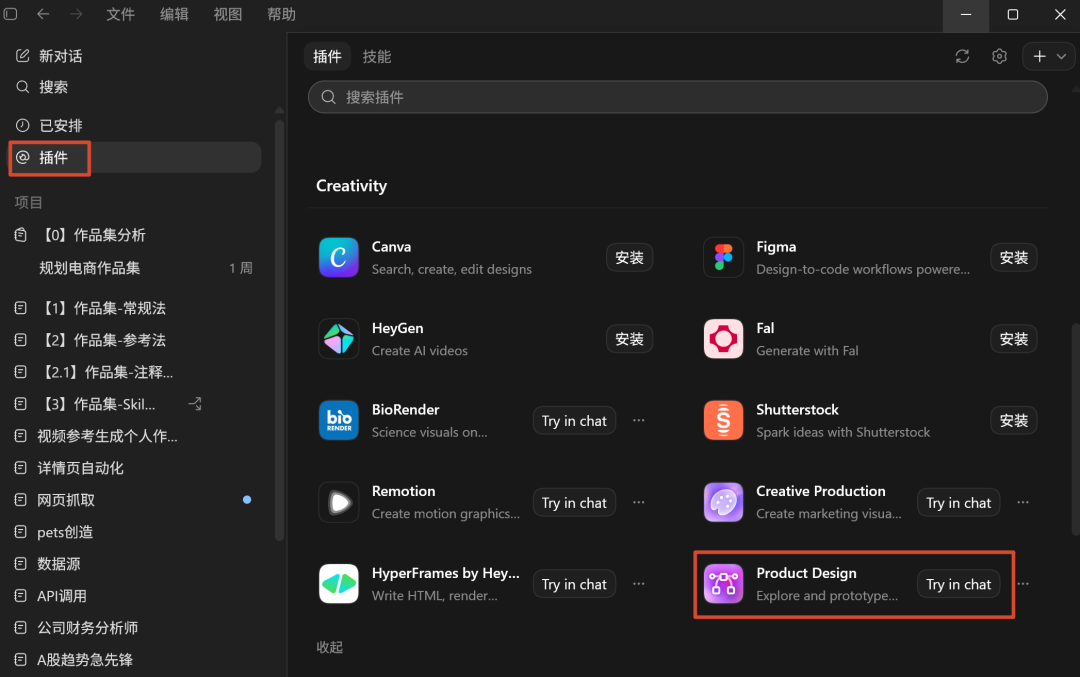The height and width of the screenshot is (677, 1080).
Task: Switch to the 技能 tab
Action: coord(377,56)
